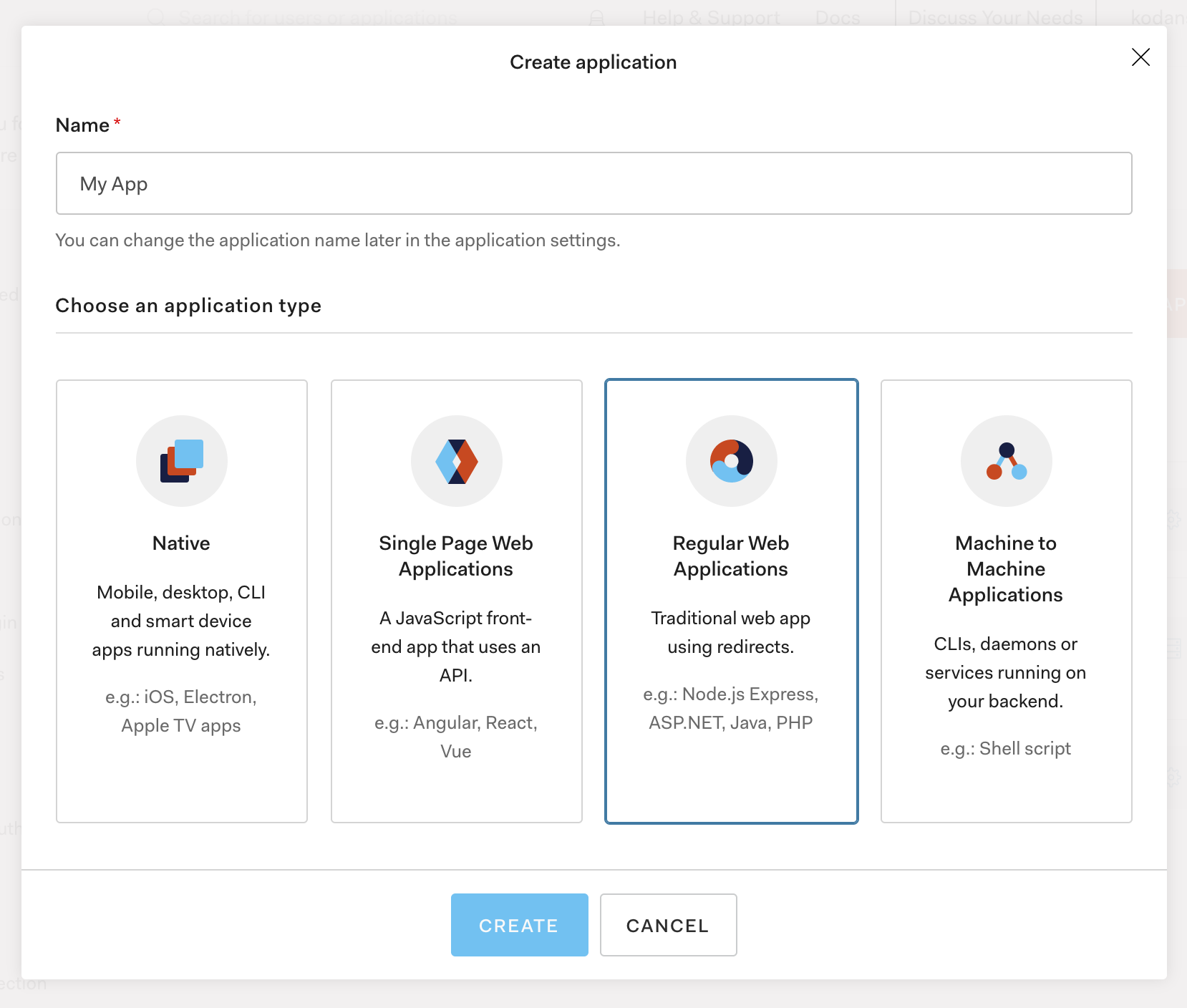Screen dimensions: 1187x1008
Task: Close the Create application dialog
Action: [1140, 57]
